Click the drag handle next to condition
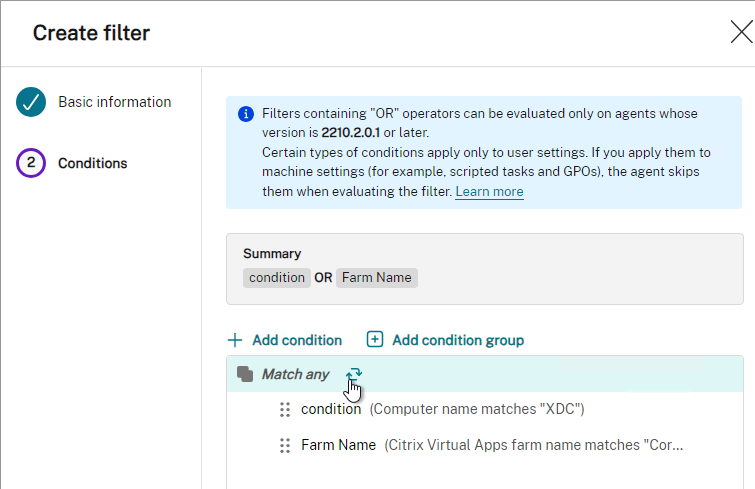755x489 pixels. (285, 410)
